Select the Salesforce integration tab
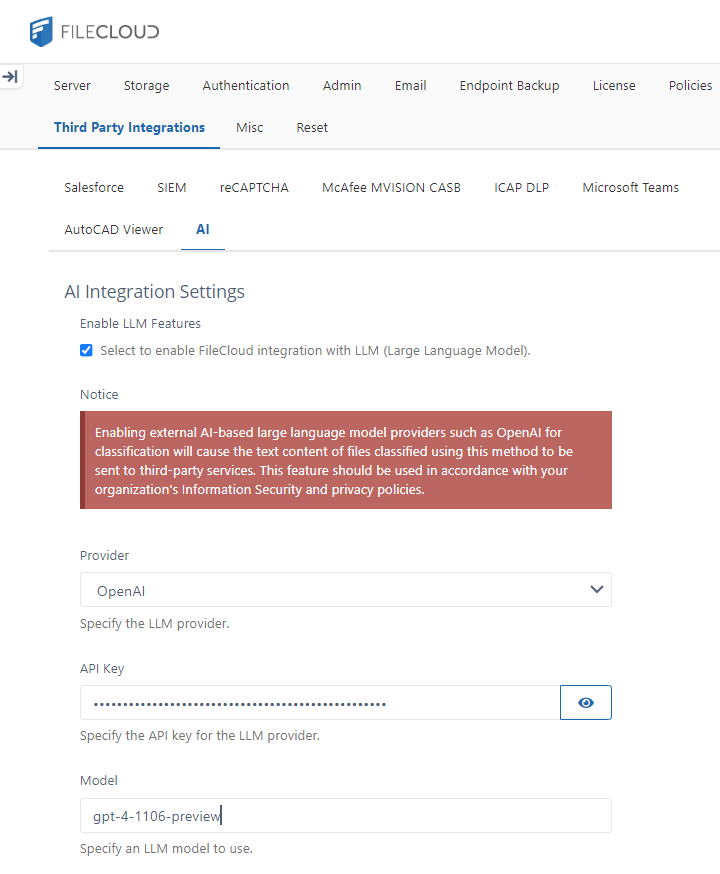The width and height of the screenshot is (720, 874). (x=94, y=188)
